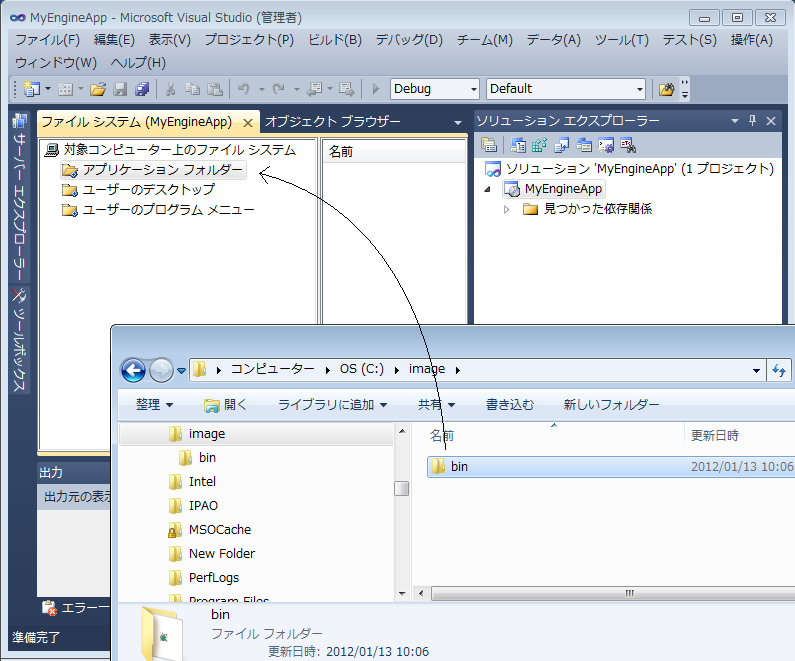Viewport: 795px width, 661px height.
Task: Open the Custom Actions Editor icon
Action: coord(606,145)
